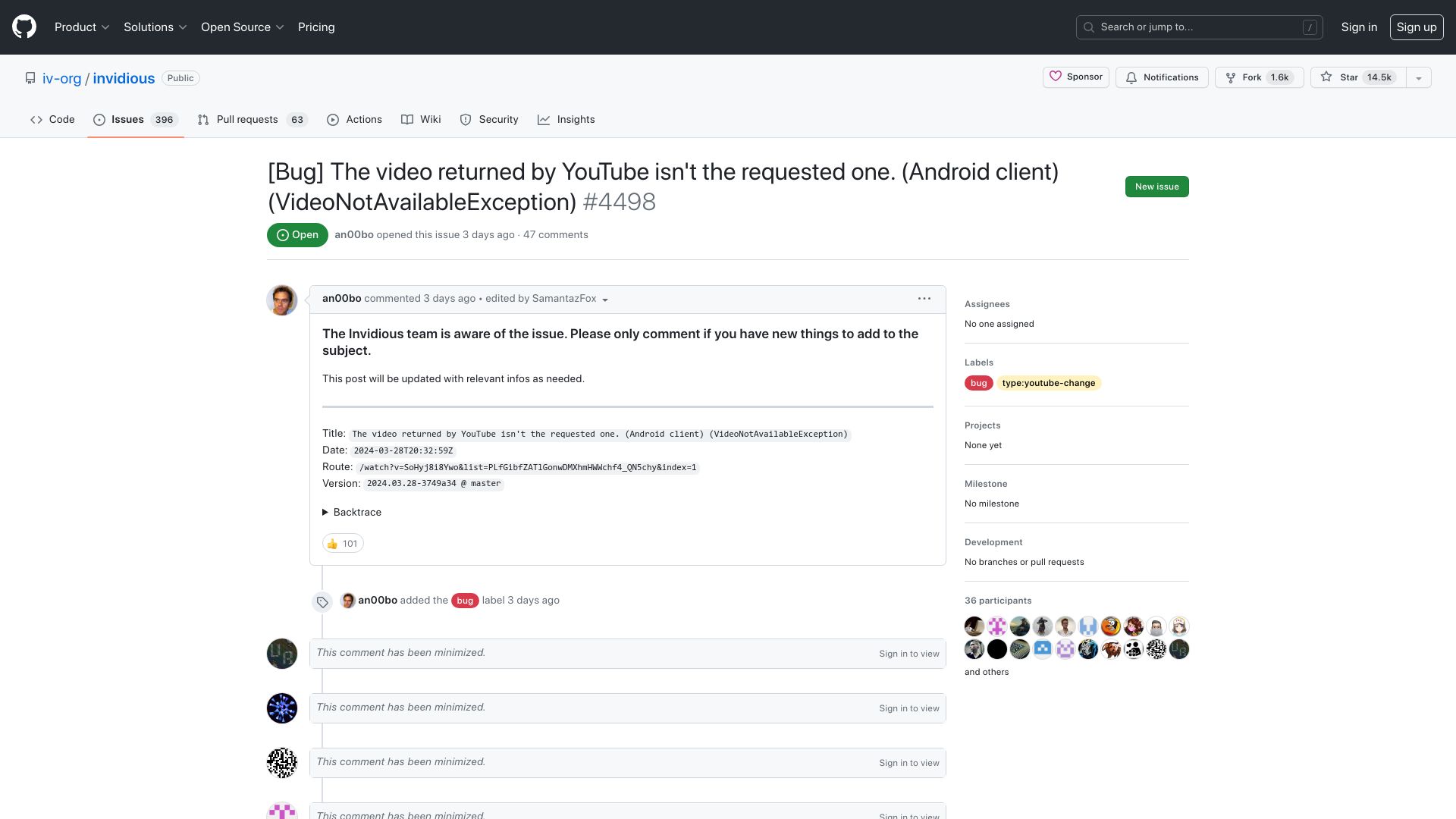The width and height of the screenshot is (1456, 819).
Task: Open the star lists dropdown arrow
Action: tap(1418, 77)
